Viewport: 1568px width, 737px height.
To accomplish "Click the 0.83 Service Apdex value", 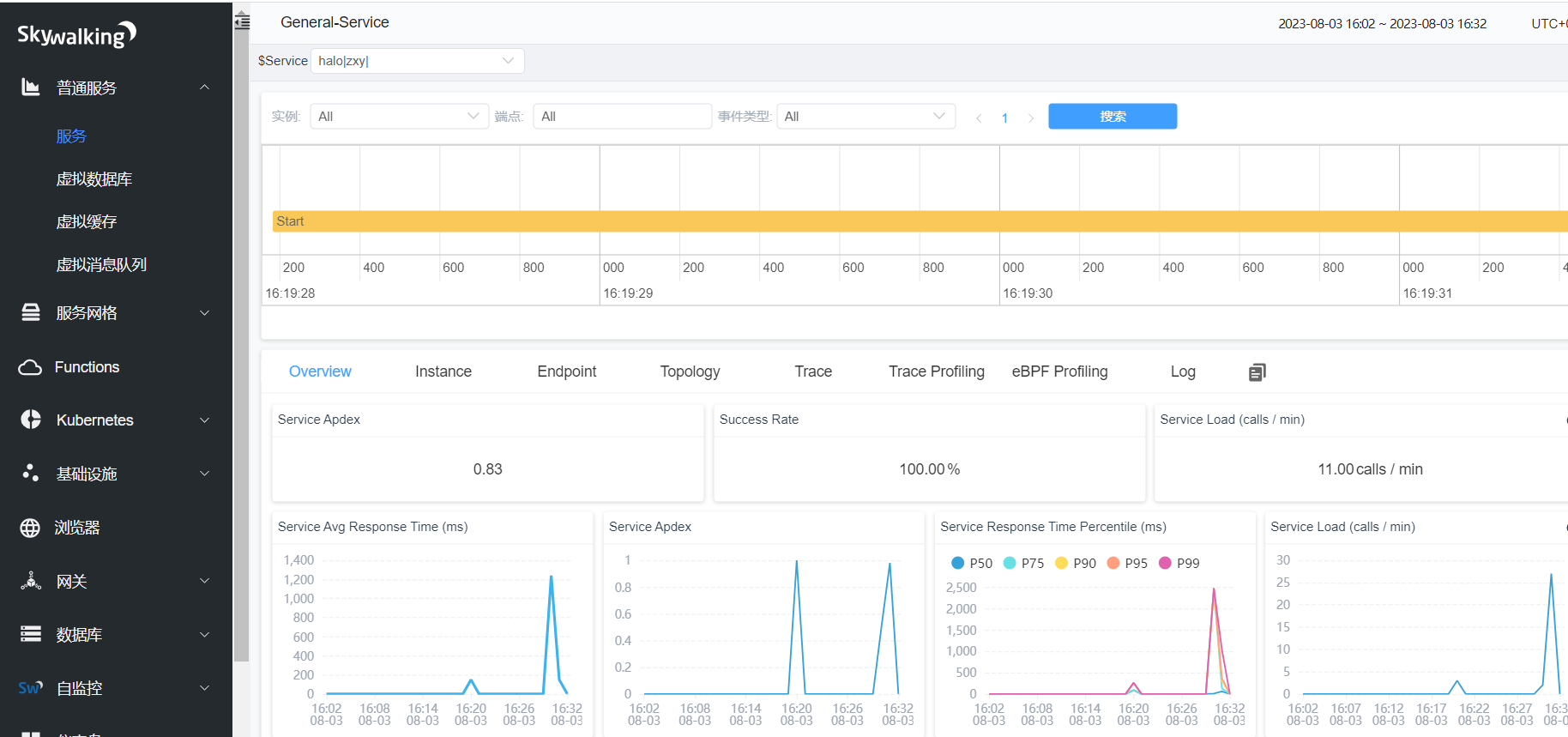I will (488, 469).
